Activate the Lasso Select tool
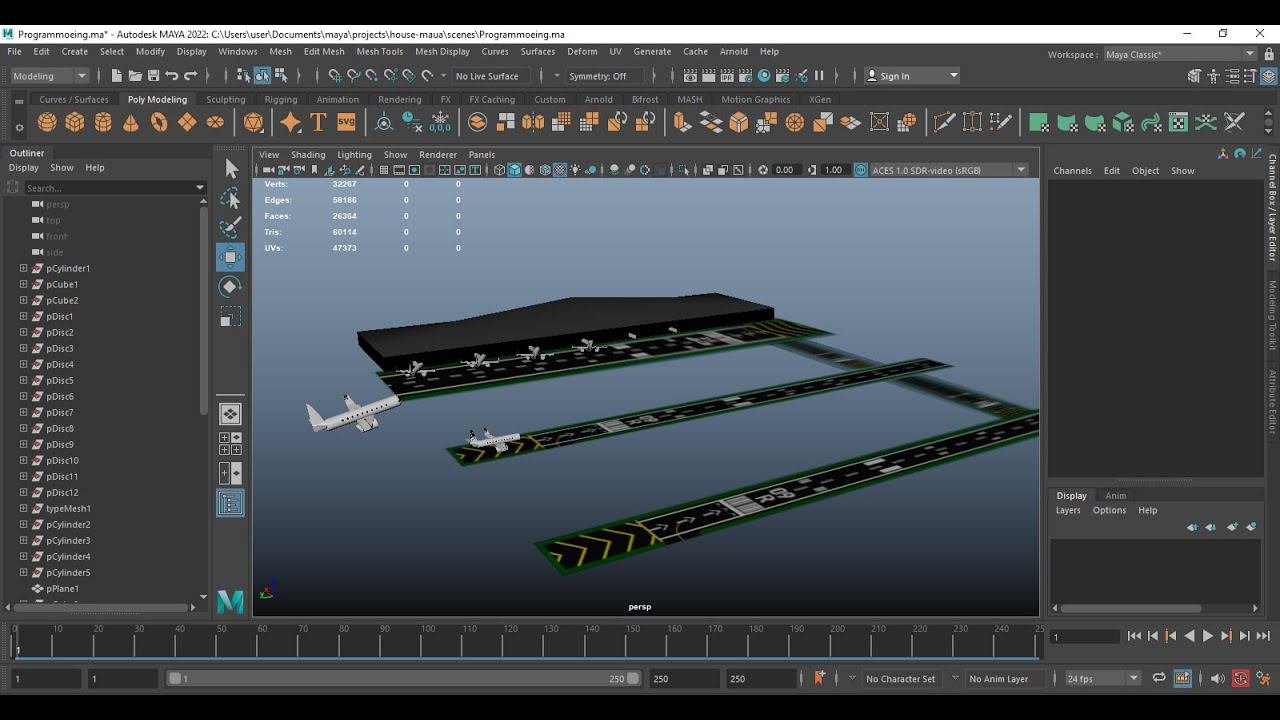Screen dimensions: 1280x720 (231, 198)
